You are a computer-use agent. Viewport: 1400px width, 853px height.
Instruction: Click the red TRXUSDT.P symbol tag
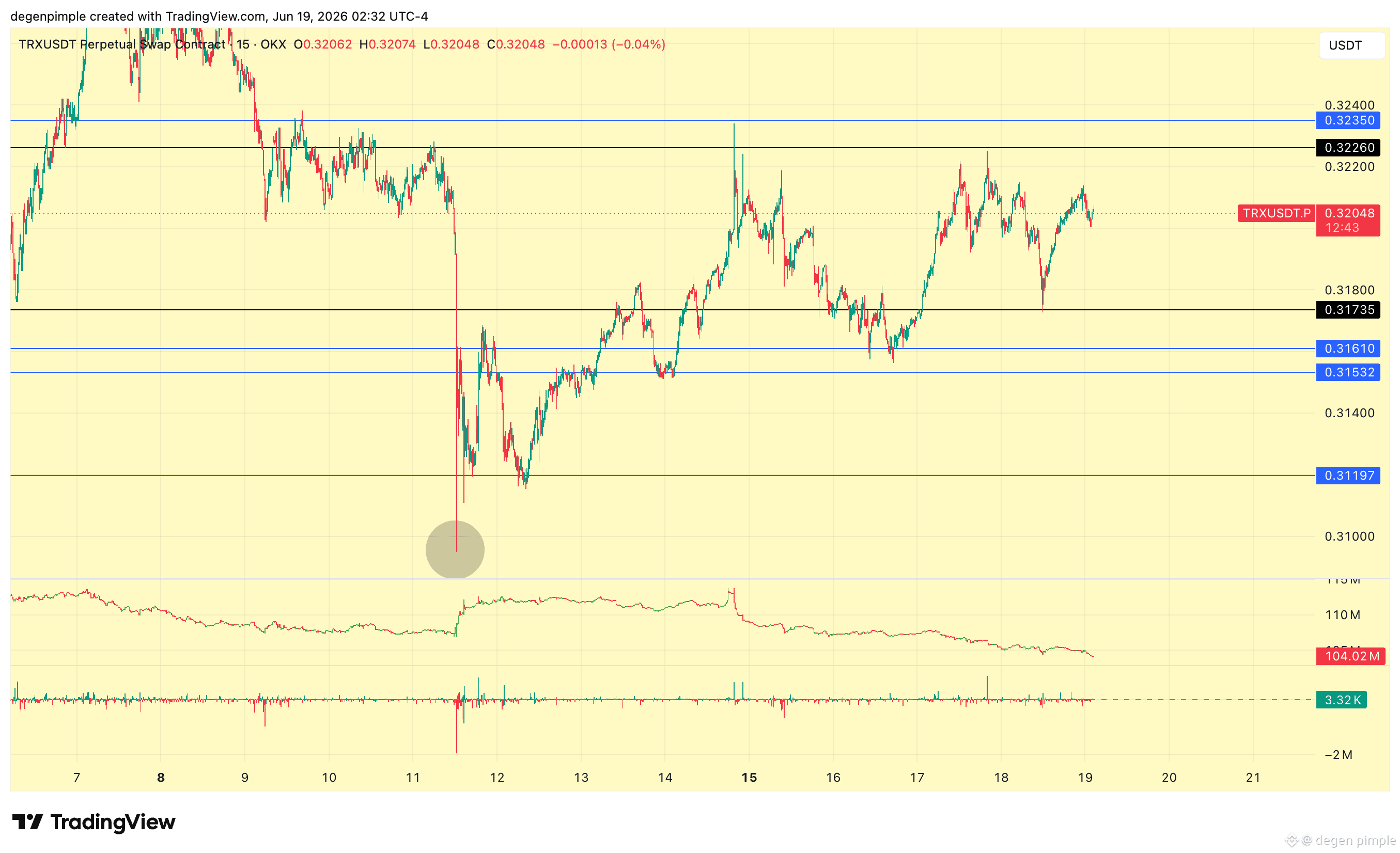1276,214
